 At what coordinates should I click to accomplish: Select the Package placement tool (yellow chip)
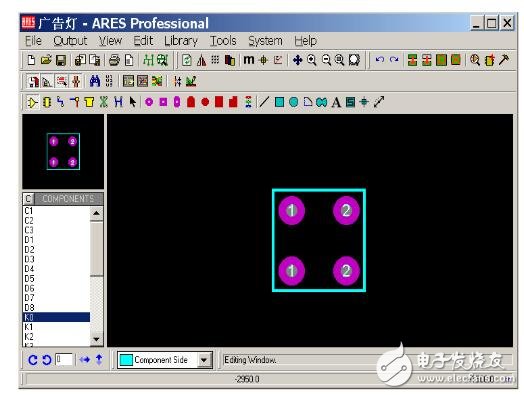coord(47,102)
